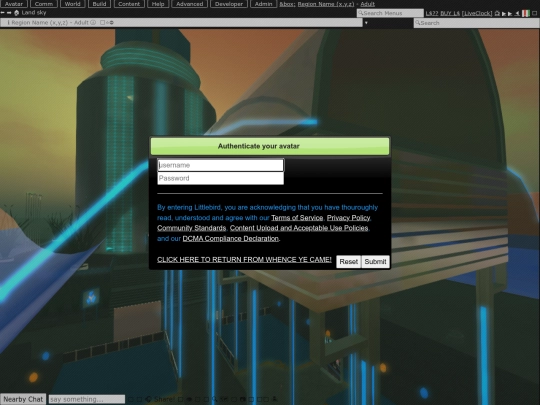
Task: Focus the say something chat input
Action: pos(87,399)
